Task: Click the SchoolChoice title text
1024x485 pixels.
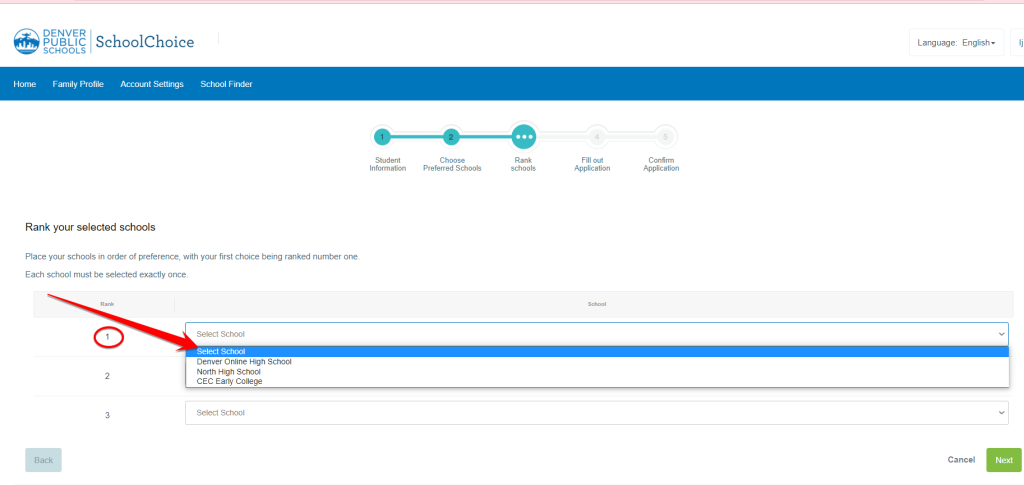Action: [145, 42]
